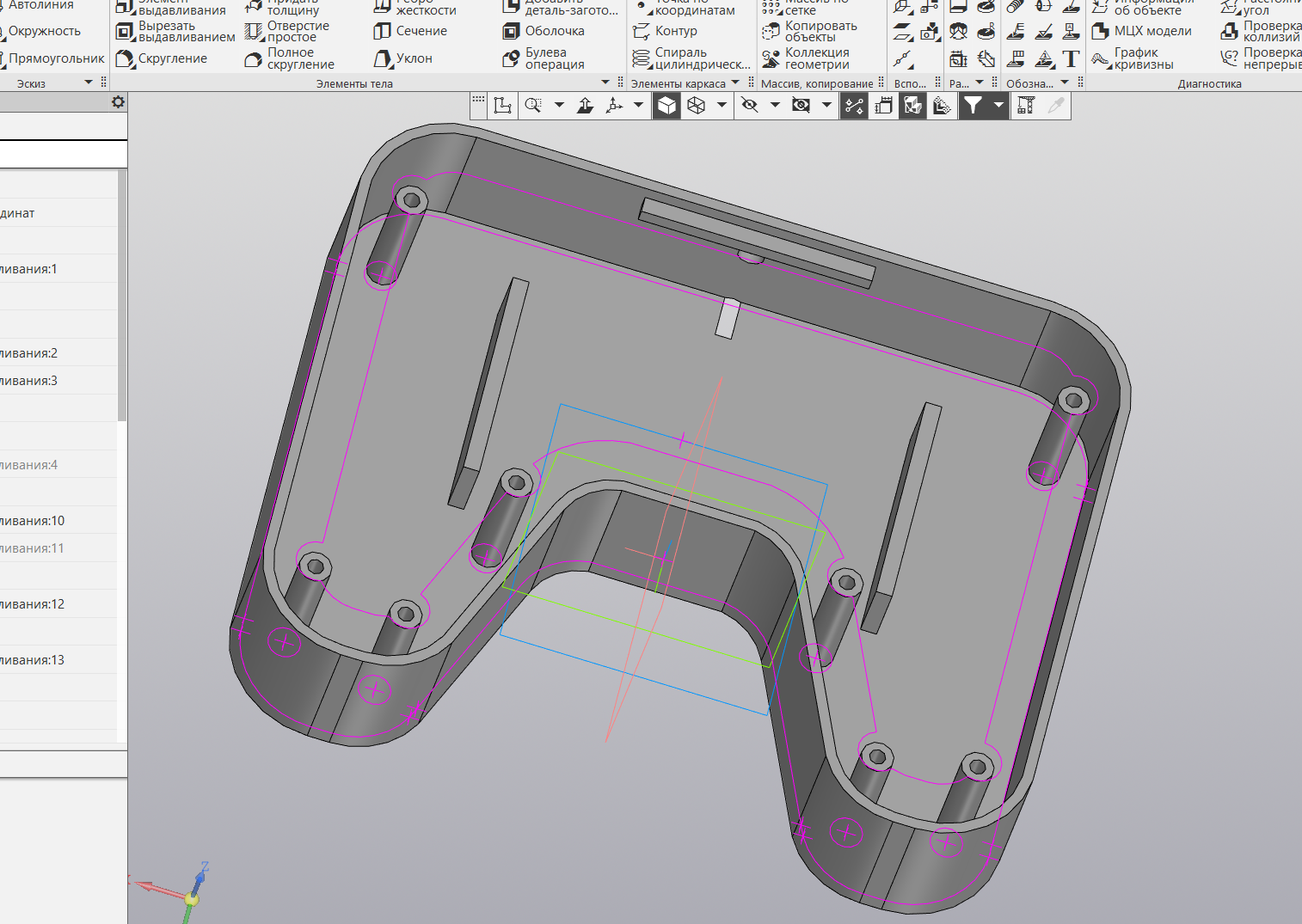Viewport: 1302px width, 924px height.
Task: Click the normal-to view icon
Action: coord(585,105)
